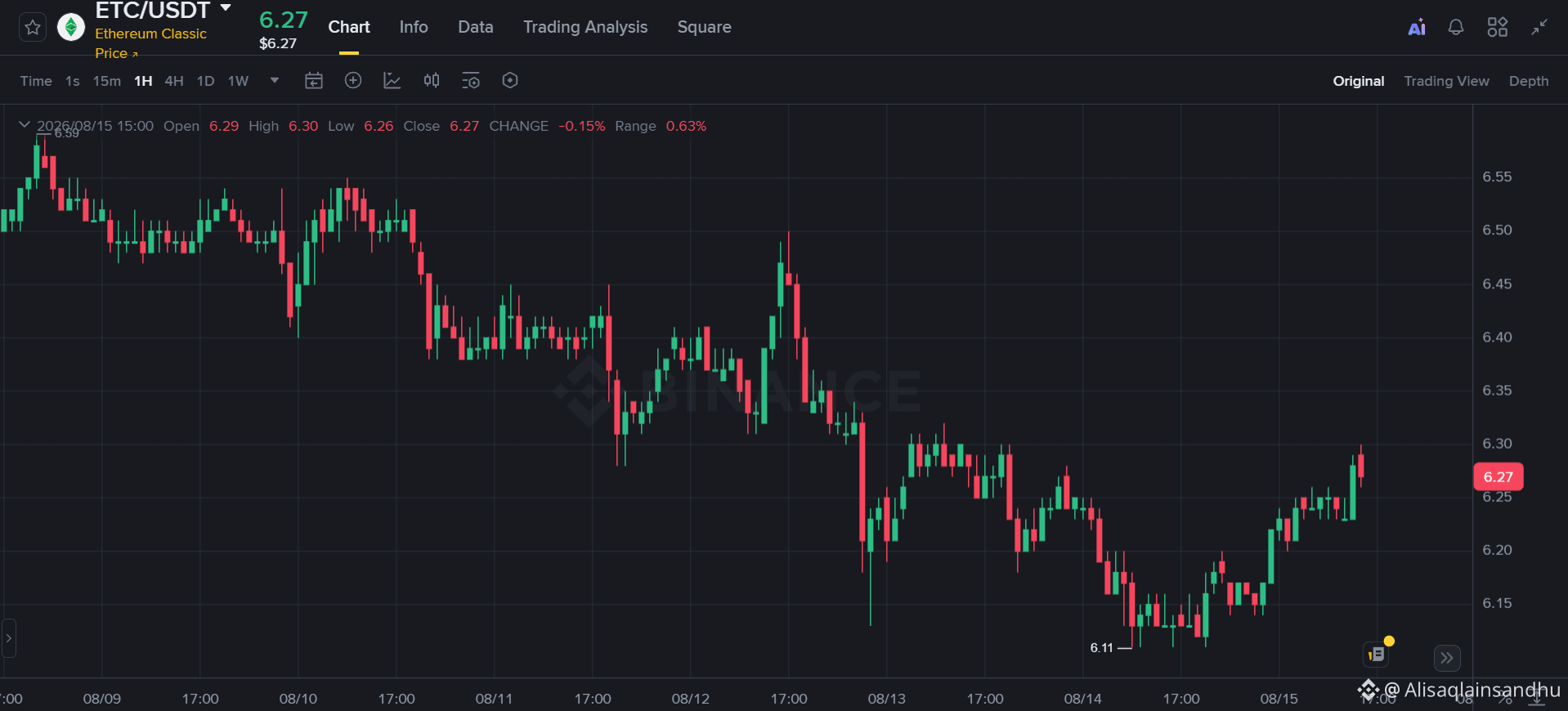The width and height of the screenshot is (1568, 711).
Task: Select the Time interval option
Action: (x=36, y=81)
